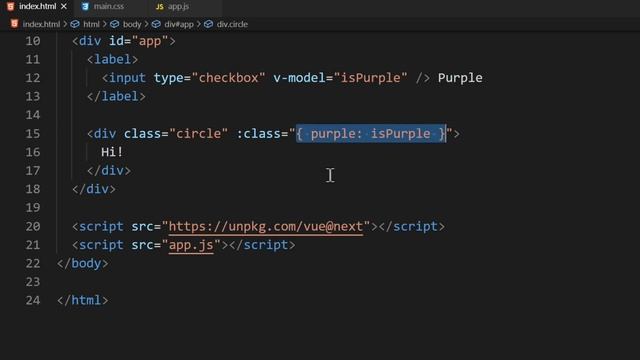Click the closing </html> tag
Viewport: 640px width, 360px height.
click(83, 300)
